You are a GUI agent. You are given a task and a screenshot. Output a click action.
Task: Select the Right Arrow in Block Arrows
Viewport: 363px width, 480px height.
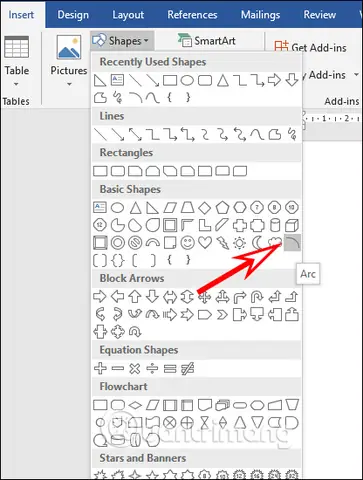pyautogui.click(x=100, y=296)
